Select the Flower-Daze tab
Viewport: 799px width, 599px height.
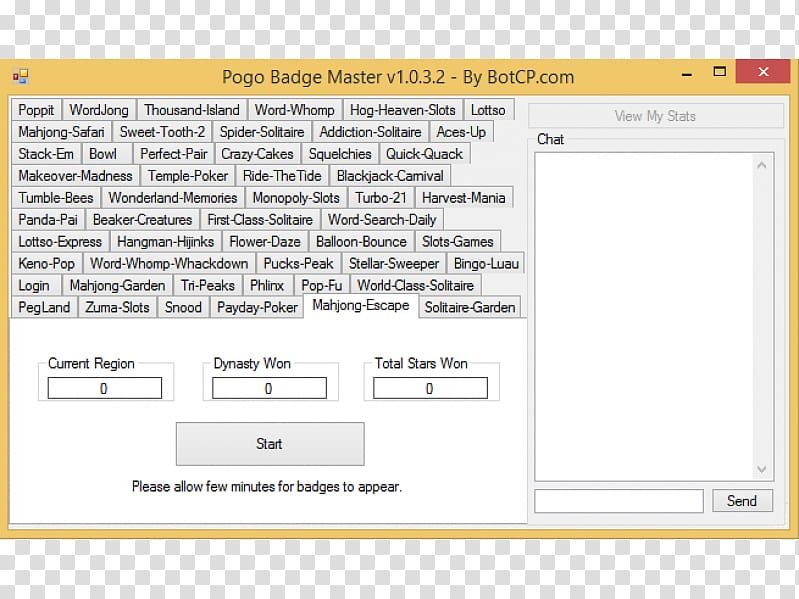click(x=265, y=241)
